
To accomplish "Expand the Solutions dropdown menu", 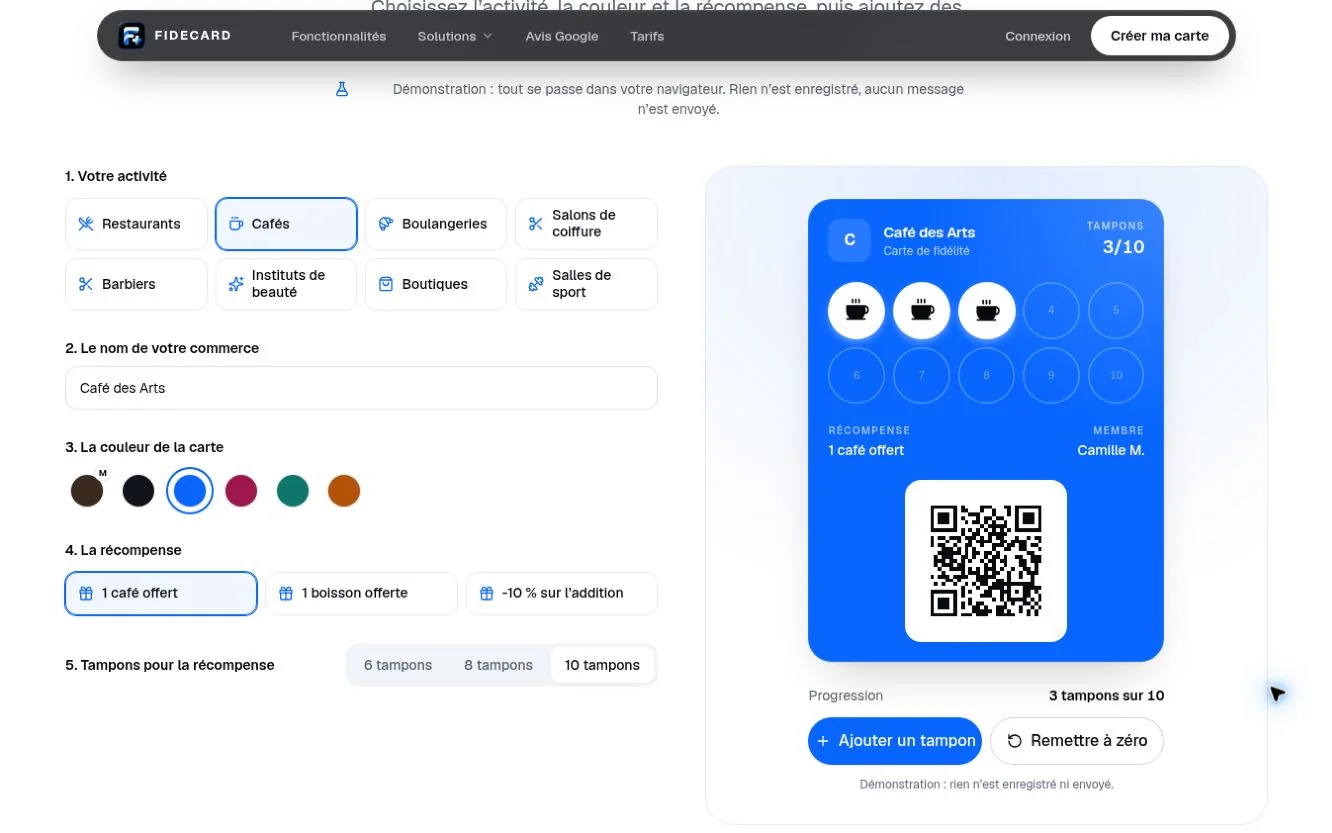I will [x=455, y=36].
